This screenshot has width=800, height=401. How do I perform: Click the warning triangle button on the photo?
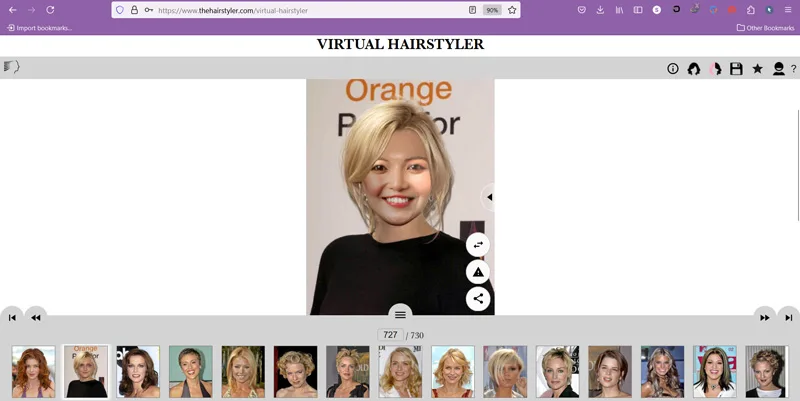(x=478, y=272)
